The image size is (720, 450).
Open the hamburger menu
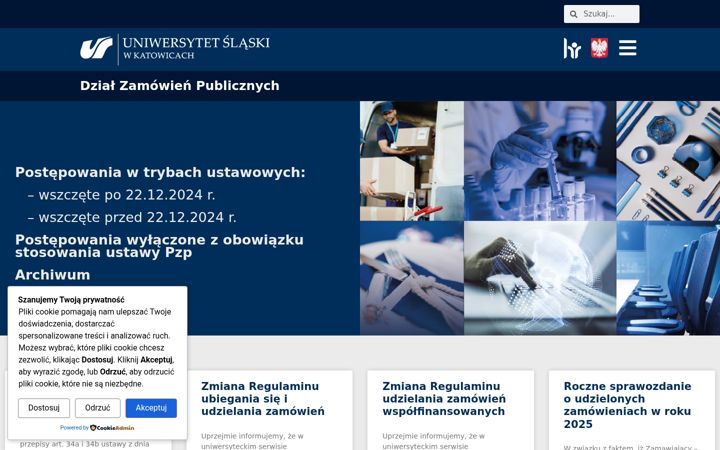(627, 48)
